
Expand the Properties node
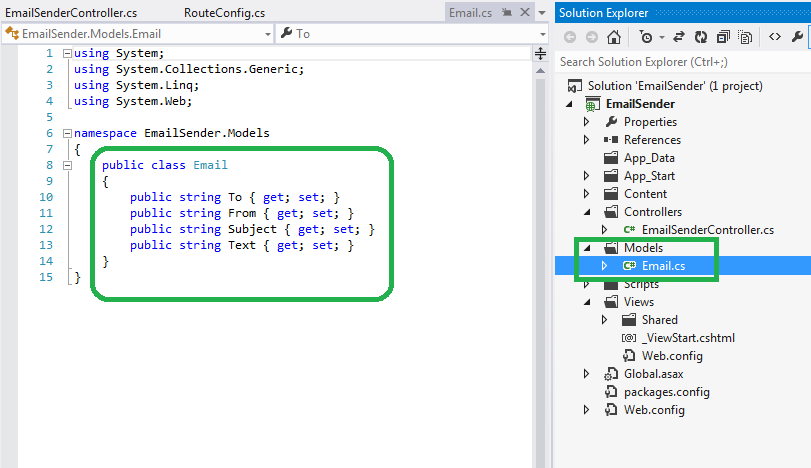pyautogui.click(x=587, y=122)
